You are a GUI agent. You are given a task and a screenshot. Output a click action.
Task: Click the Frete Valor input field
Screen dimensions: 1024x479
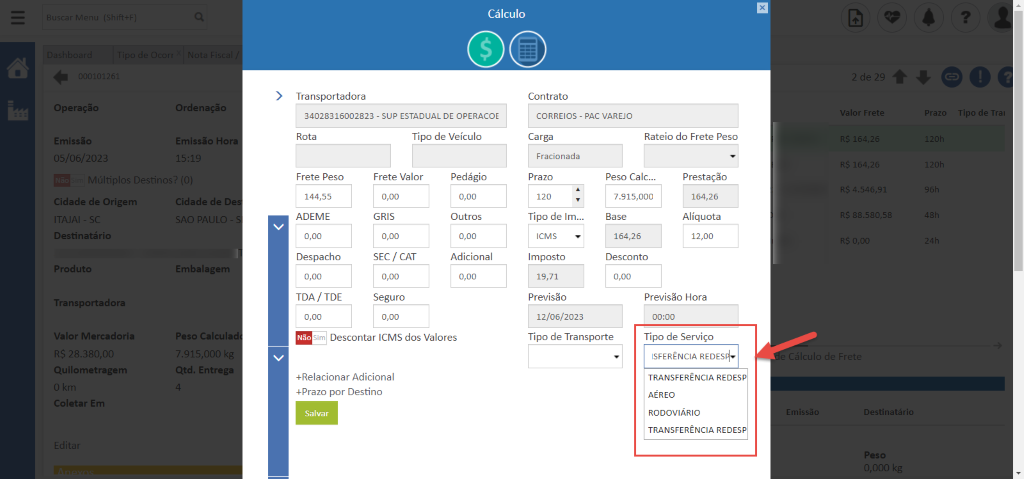(401, 196)
